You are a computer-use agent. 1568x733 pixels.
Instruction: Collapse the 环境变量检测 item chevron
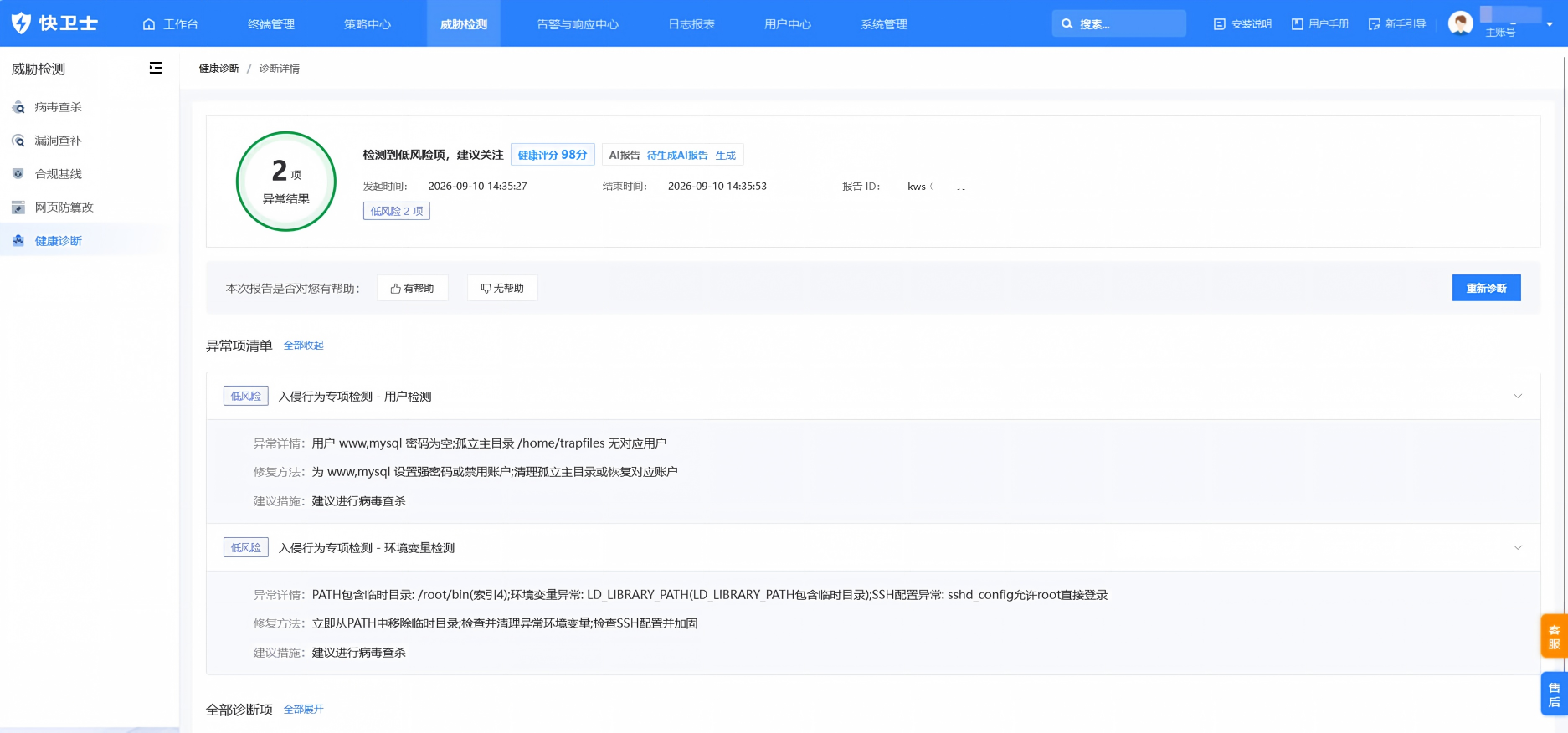[1518, 547]
